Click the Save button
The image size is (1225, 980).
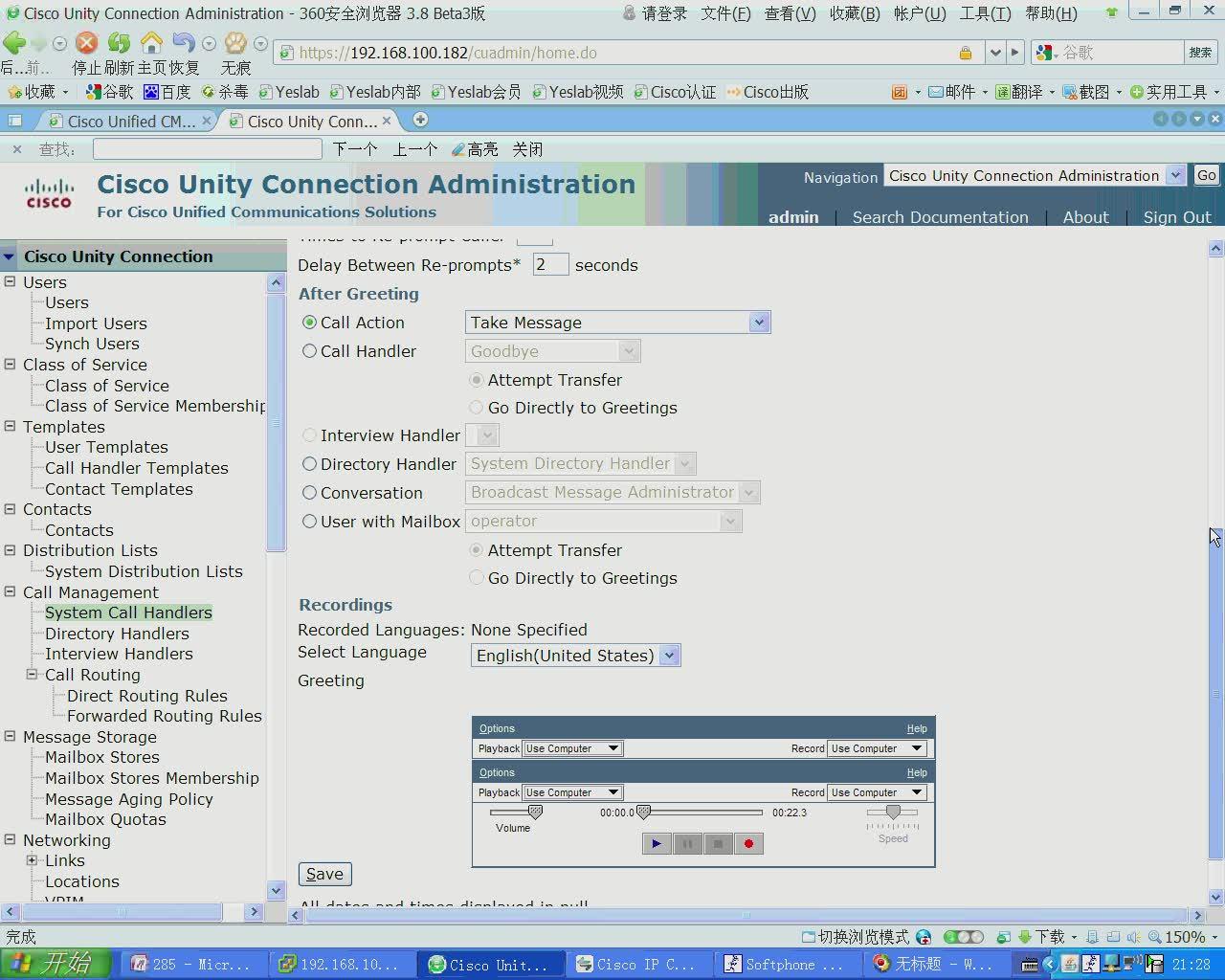325,874
